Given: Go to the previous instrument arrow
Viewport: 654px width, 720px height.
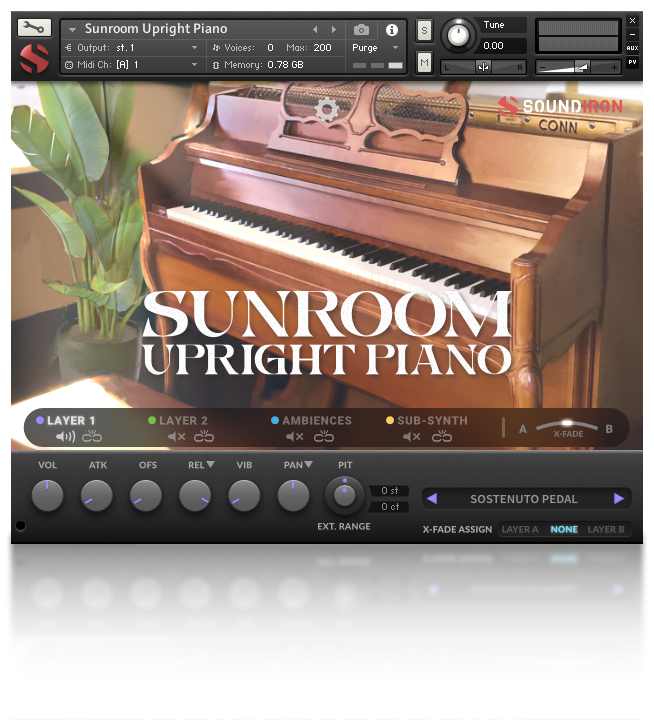Looking at the screenshot, I should coord(315,30).
